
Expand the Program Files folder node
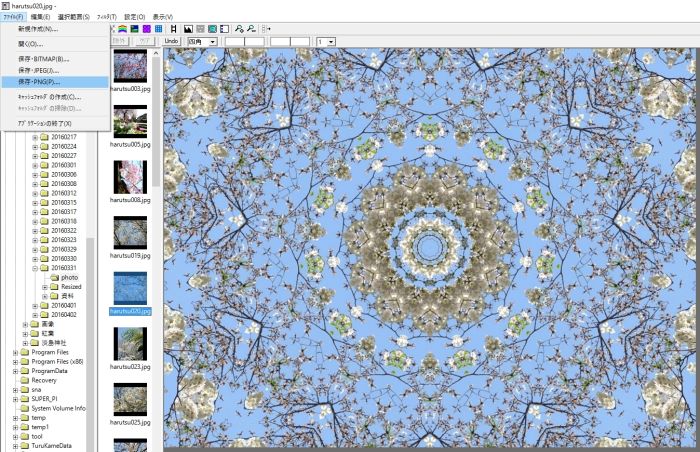point(15,351)
